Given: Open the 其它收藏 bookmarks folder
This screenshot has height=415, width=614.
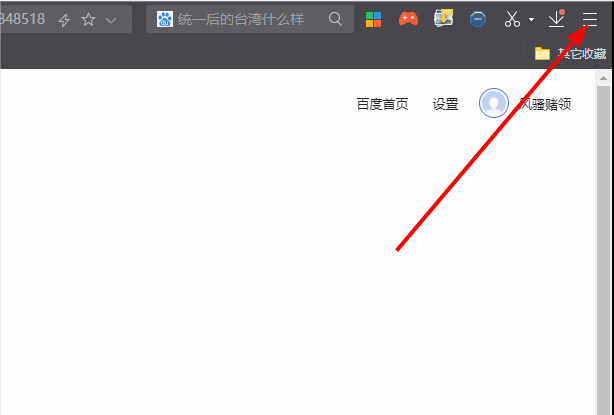Looking at the screenshot, I should (x=570, y=53).
